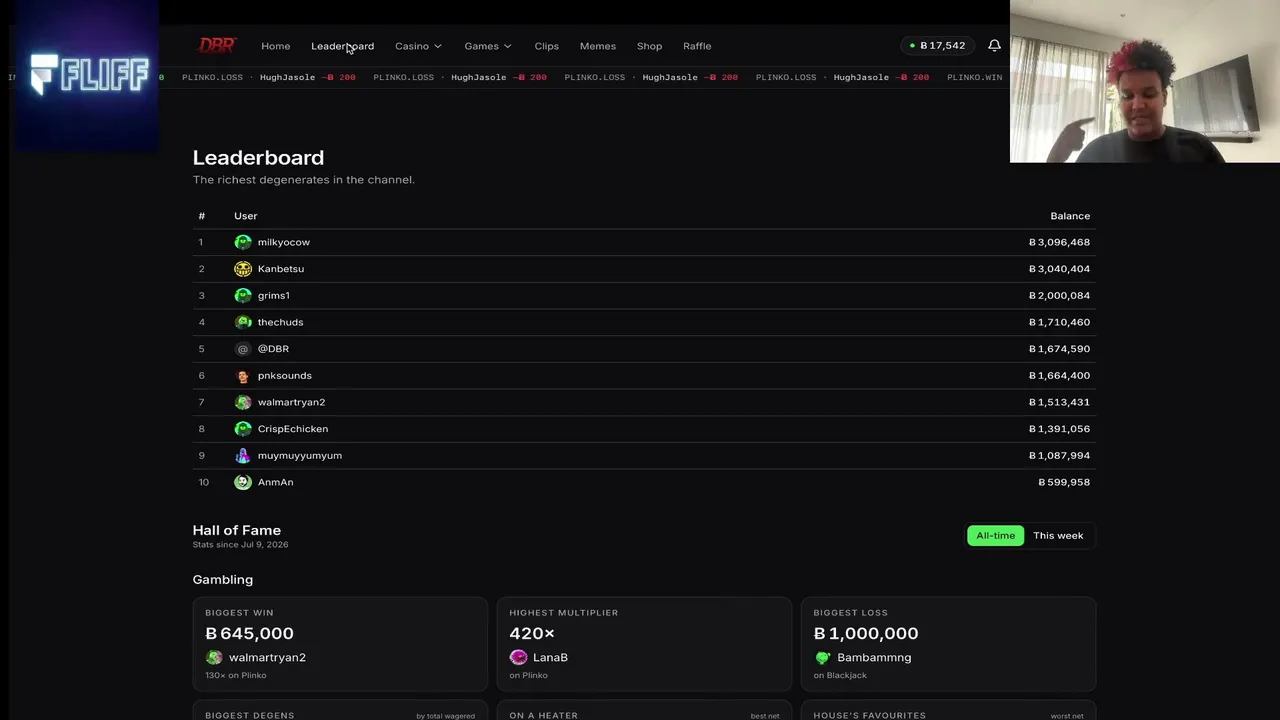Viewport: 1280px width, 720px height.
Task: Click AnmAn's avatar icon
Action: 243,482
